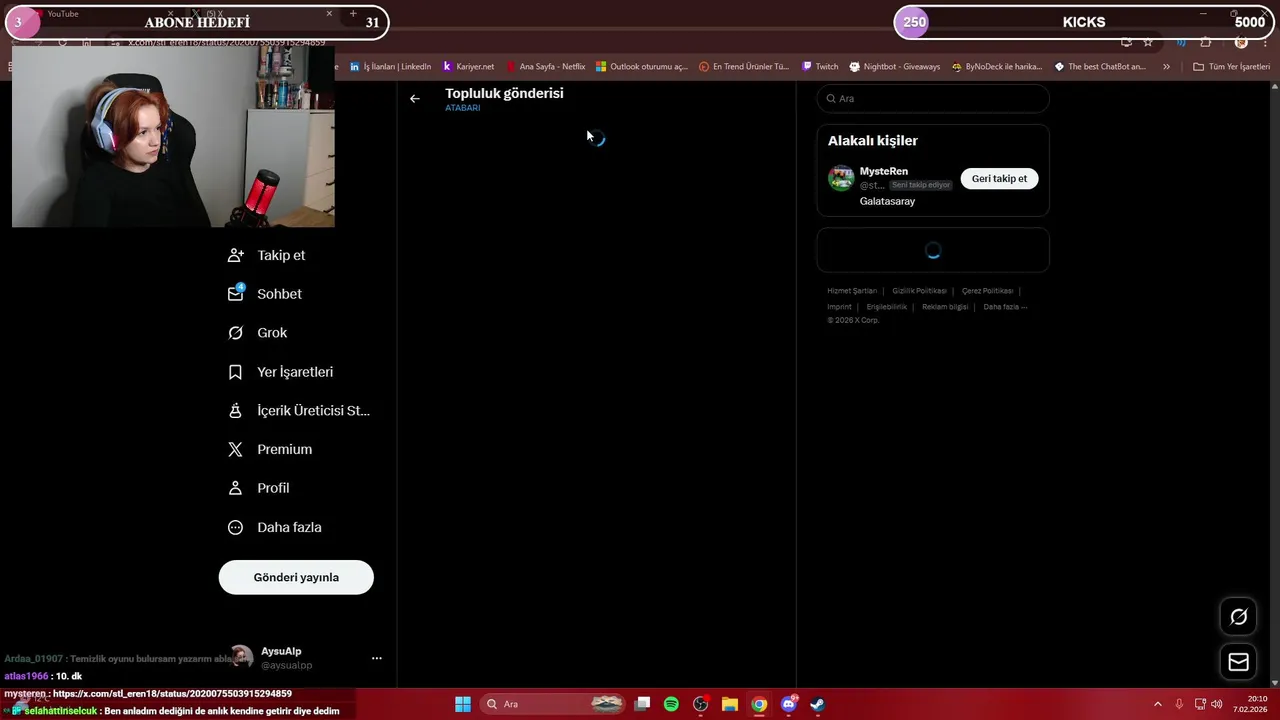The image size is (1280, 720).
Task: Open Discord from the taskbar
Action: coord(788,704)
